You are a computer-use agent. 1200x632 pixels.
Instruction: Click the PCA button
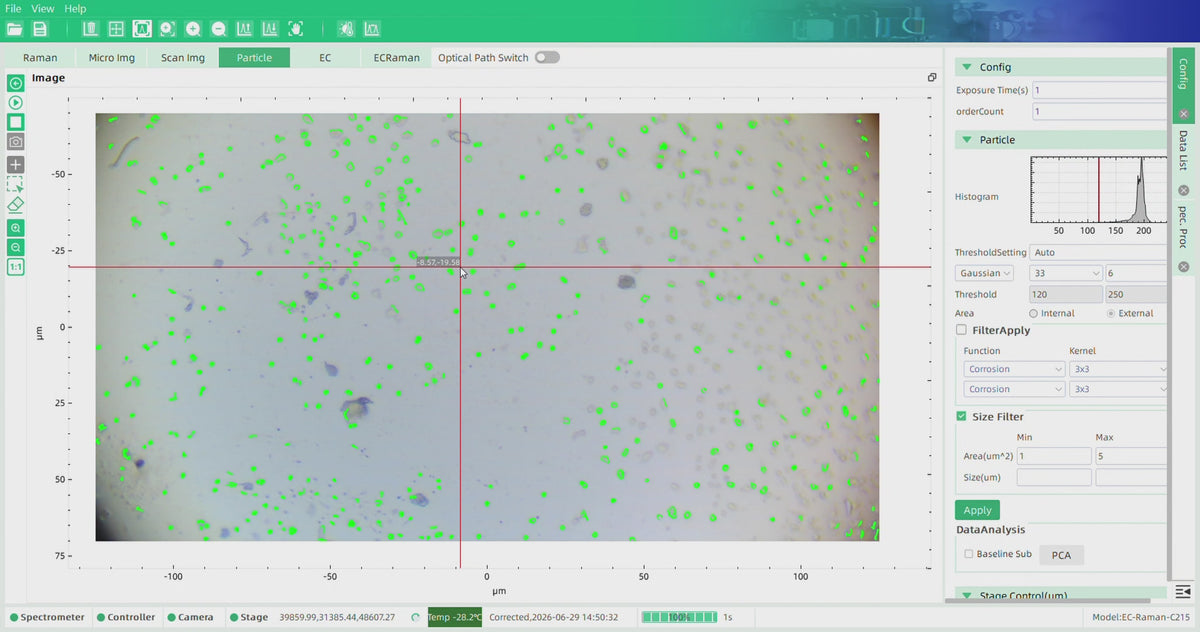pyautogui.click(x=1061, y=555)
